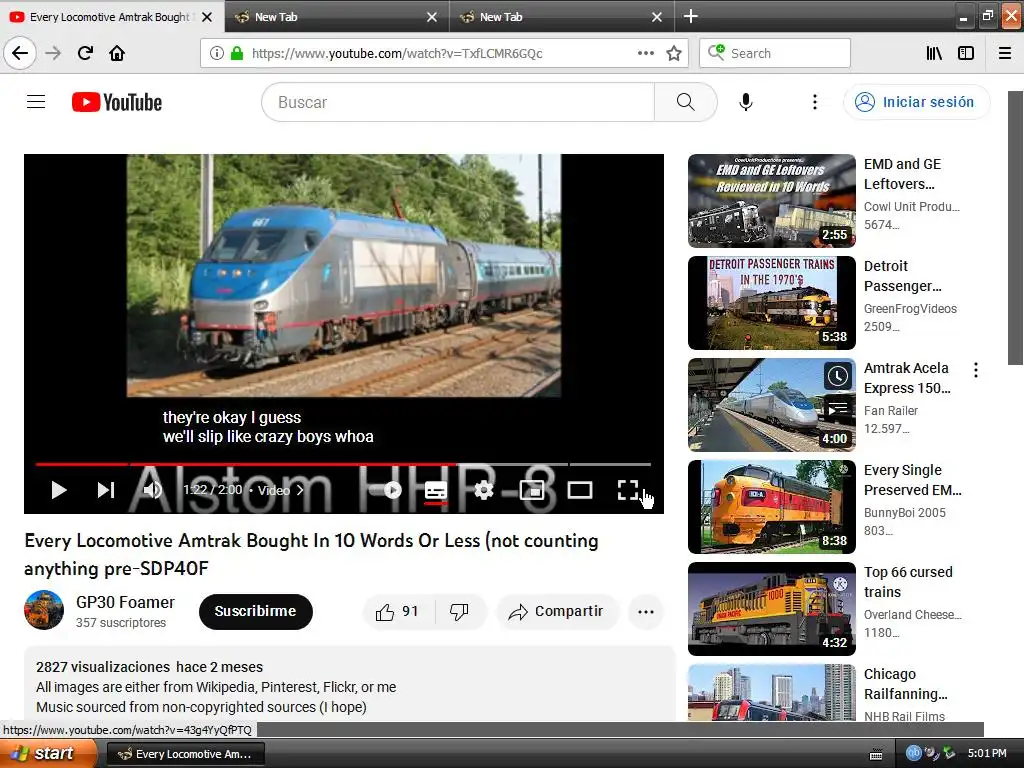Bookmark this page with star icon
Screen dimensions: 1024x768
[674, 53]
